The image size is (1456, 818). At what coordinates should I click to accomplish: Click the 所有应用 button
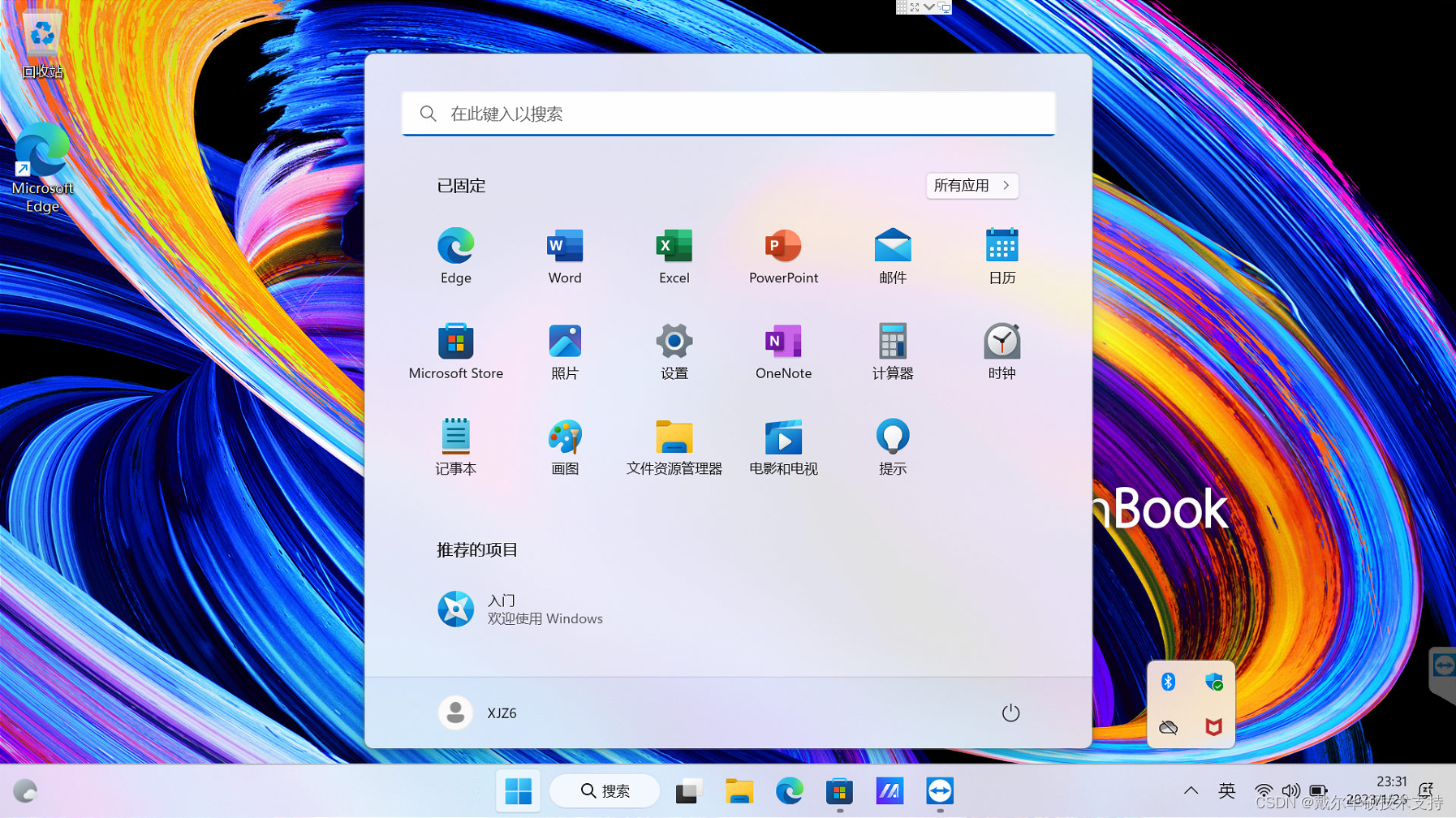point(971,186)
